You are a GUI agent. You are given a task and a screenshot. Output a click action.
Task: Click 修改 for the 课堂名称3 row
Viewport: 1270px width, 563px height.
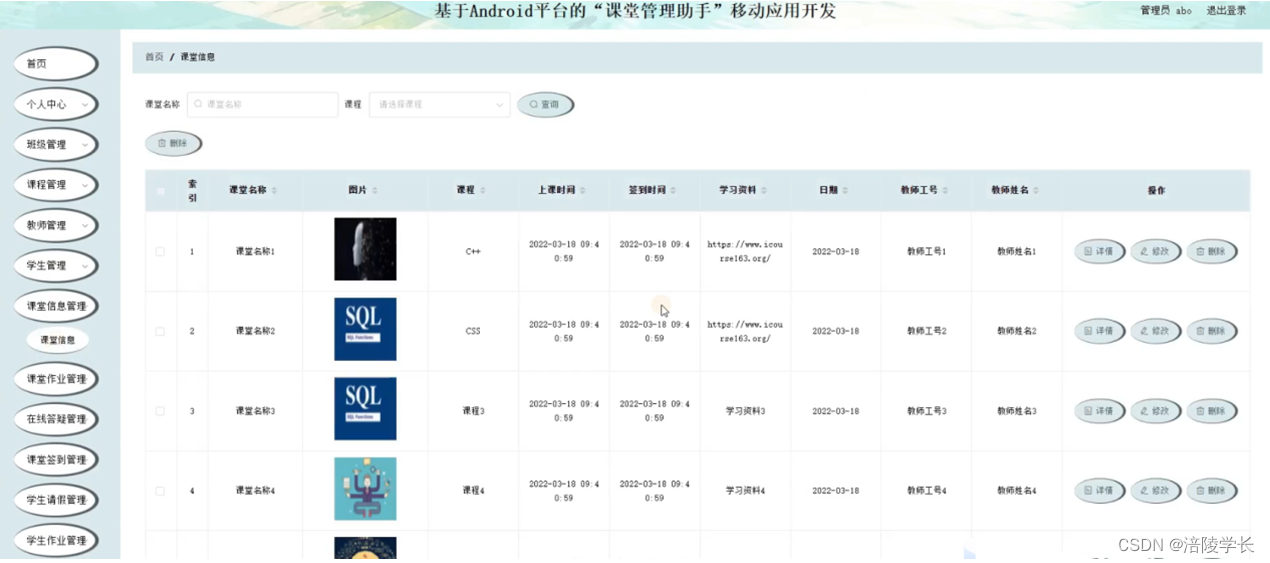(x=1155, y=411)
